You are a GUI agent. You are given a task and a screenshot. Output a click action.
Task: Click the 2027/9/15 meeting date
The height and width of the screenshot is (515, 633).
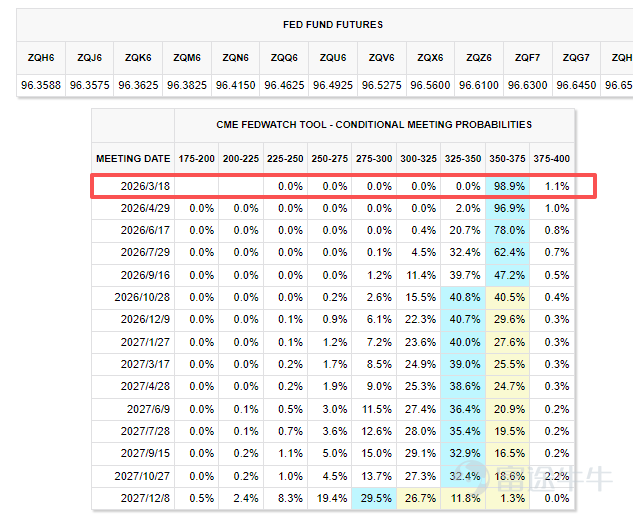145,453
